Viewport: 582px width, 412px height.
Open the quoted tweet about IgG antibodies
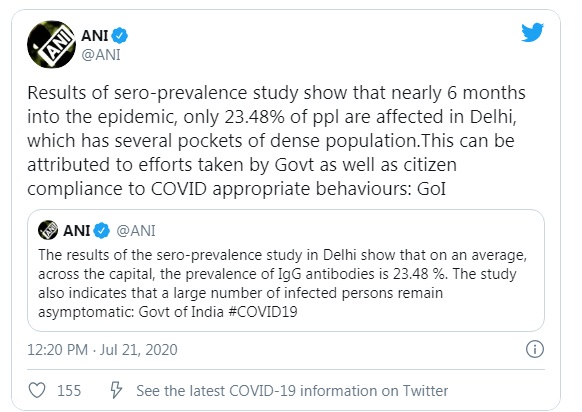[x=286, y=270]
